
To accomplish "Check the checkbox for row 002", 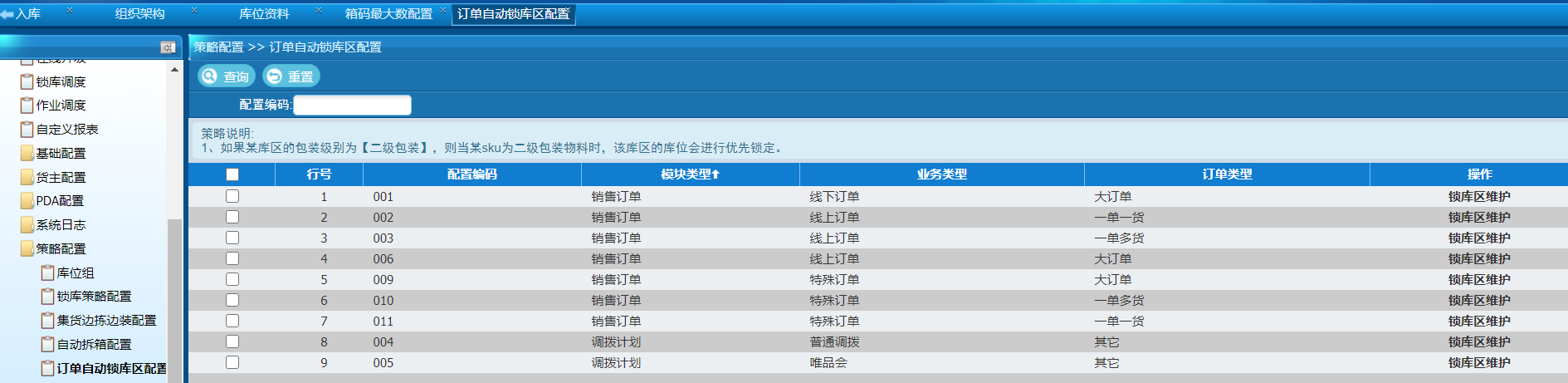I will point(232,217).
